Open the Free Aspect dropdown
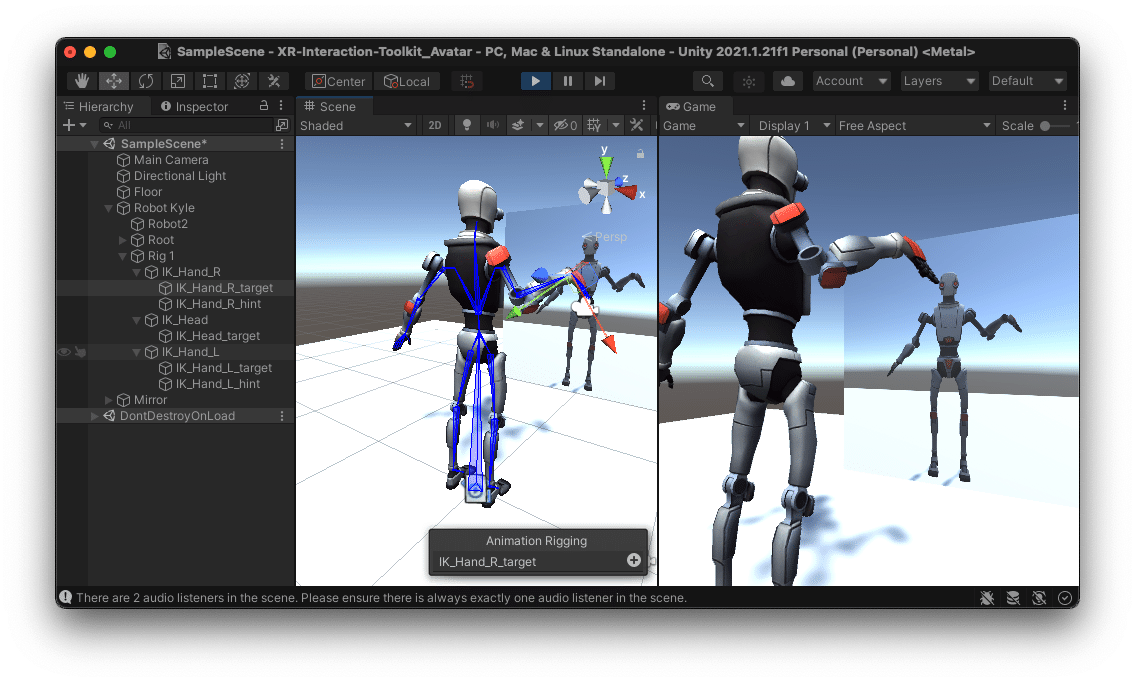This screenshot has height=682, width=1135. 914,125
